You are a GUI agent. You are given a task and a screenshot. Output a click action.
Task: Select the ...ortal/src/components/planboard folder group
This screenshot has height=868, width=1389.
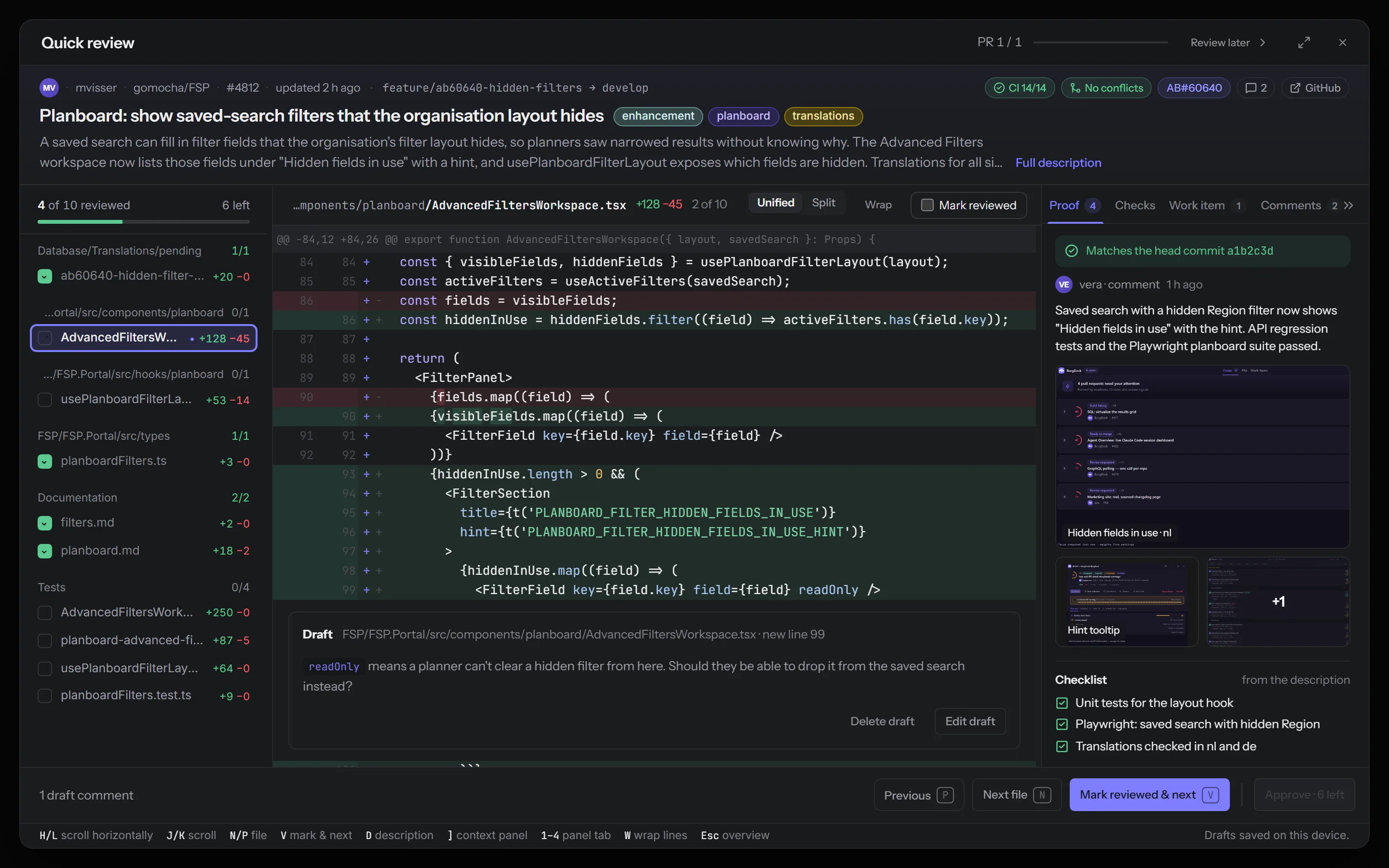click(144, 312)
